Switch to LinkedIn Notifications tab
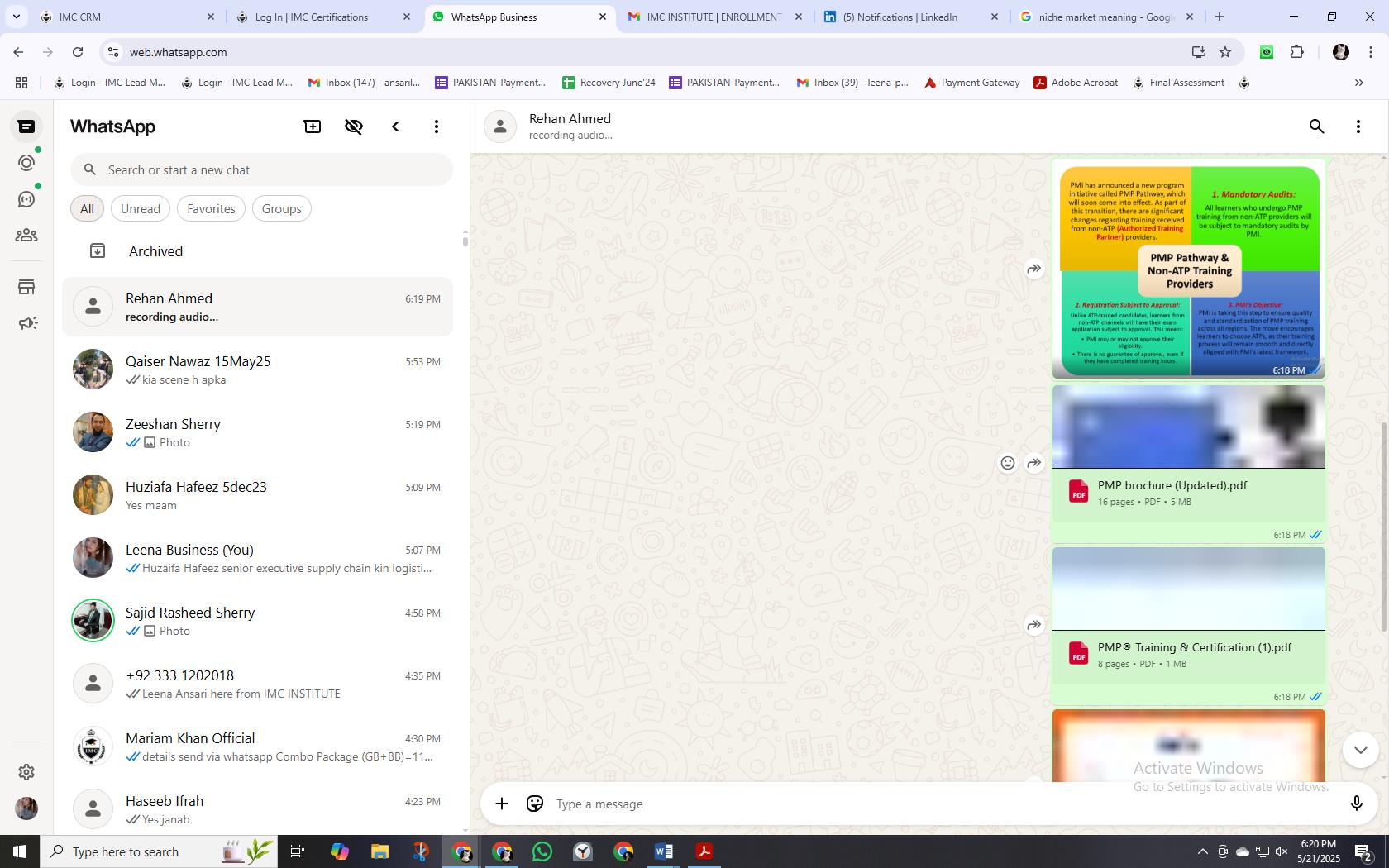Viewport: 1389px width, 868px height. pos(911,17)
